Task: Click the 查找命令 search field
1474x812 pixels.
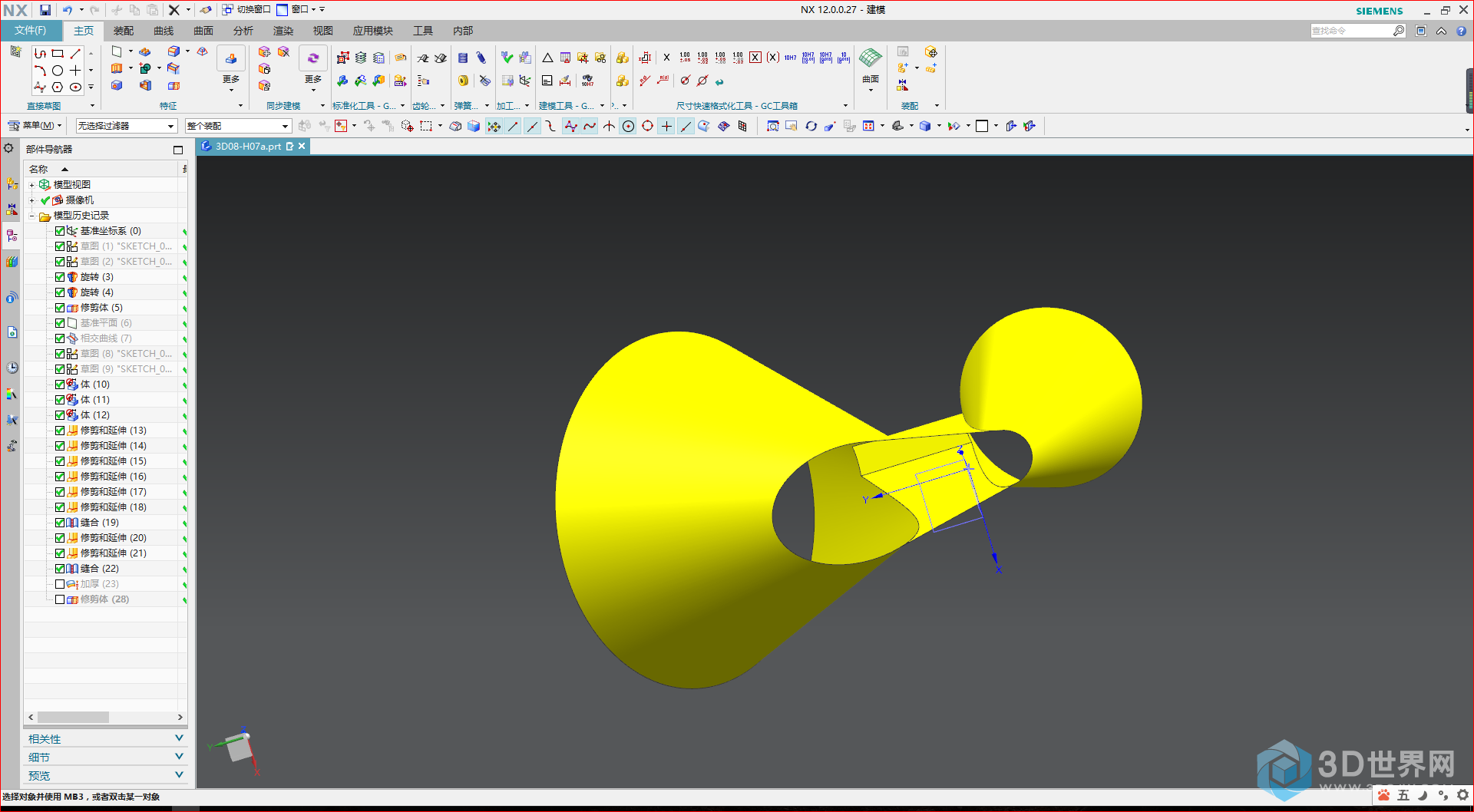Action: coord(1352,31)
